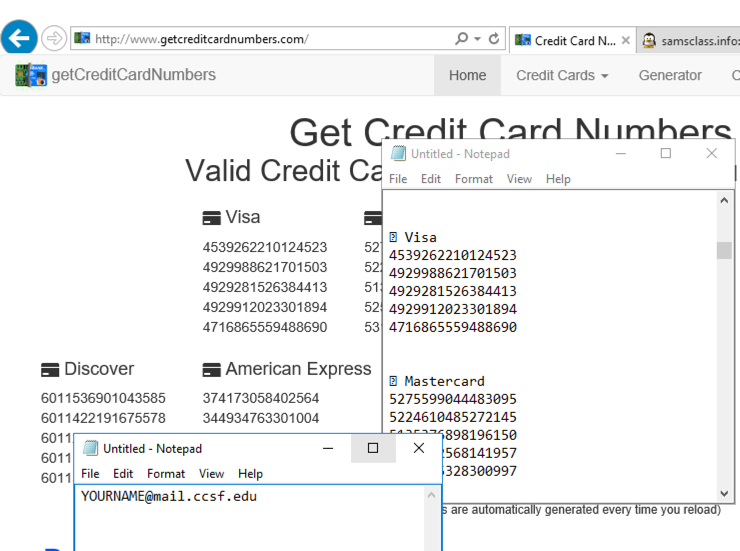Click Discover number 6011536901043585

pyautogui.click(x=103, y=398)
